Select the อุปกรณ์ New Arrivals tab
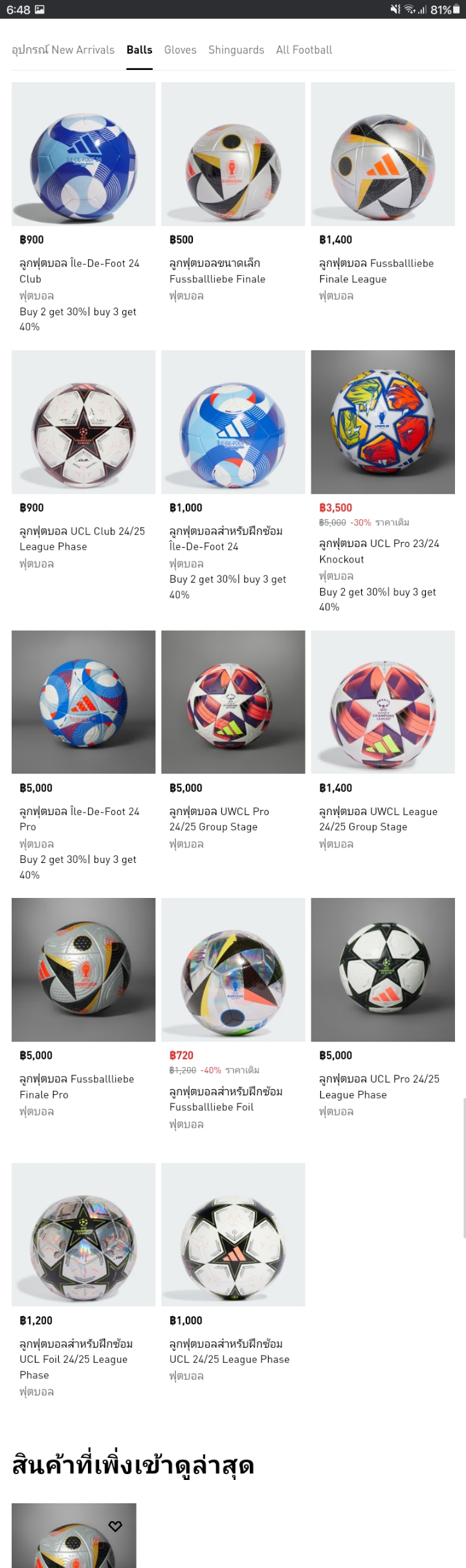Image resolution: width=466 pixels, height=1568 pixels. [x=63, y=50]
